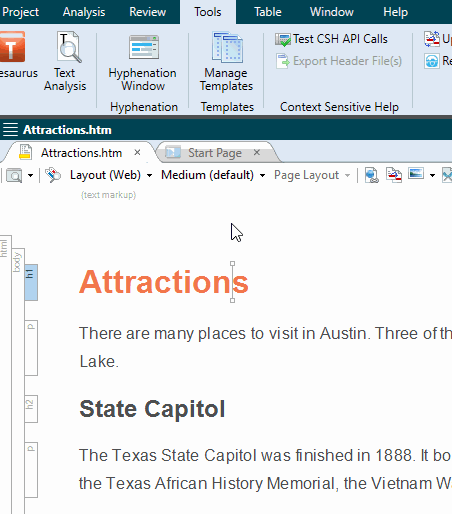Open the Thesaurus tool icon

(x=12, y=47)
